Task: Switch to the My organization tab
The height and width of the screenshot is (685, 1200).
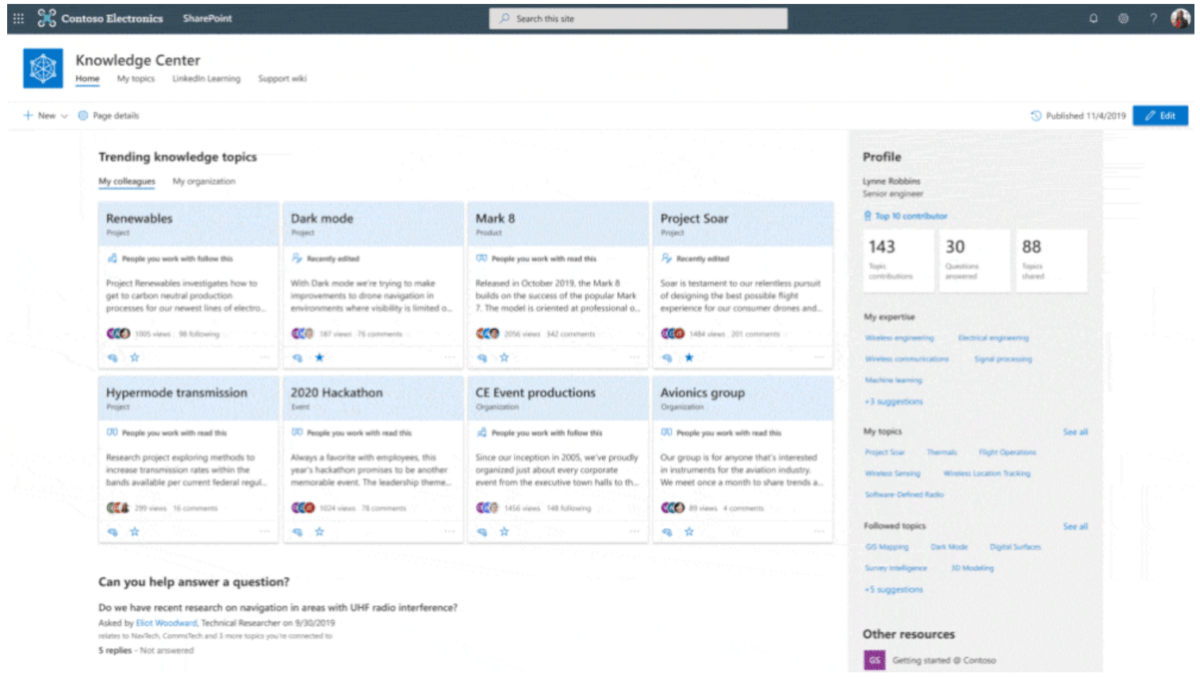Action: coord(204,182)
